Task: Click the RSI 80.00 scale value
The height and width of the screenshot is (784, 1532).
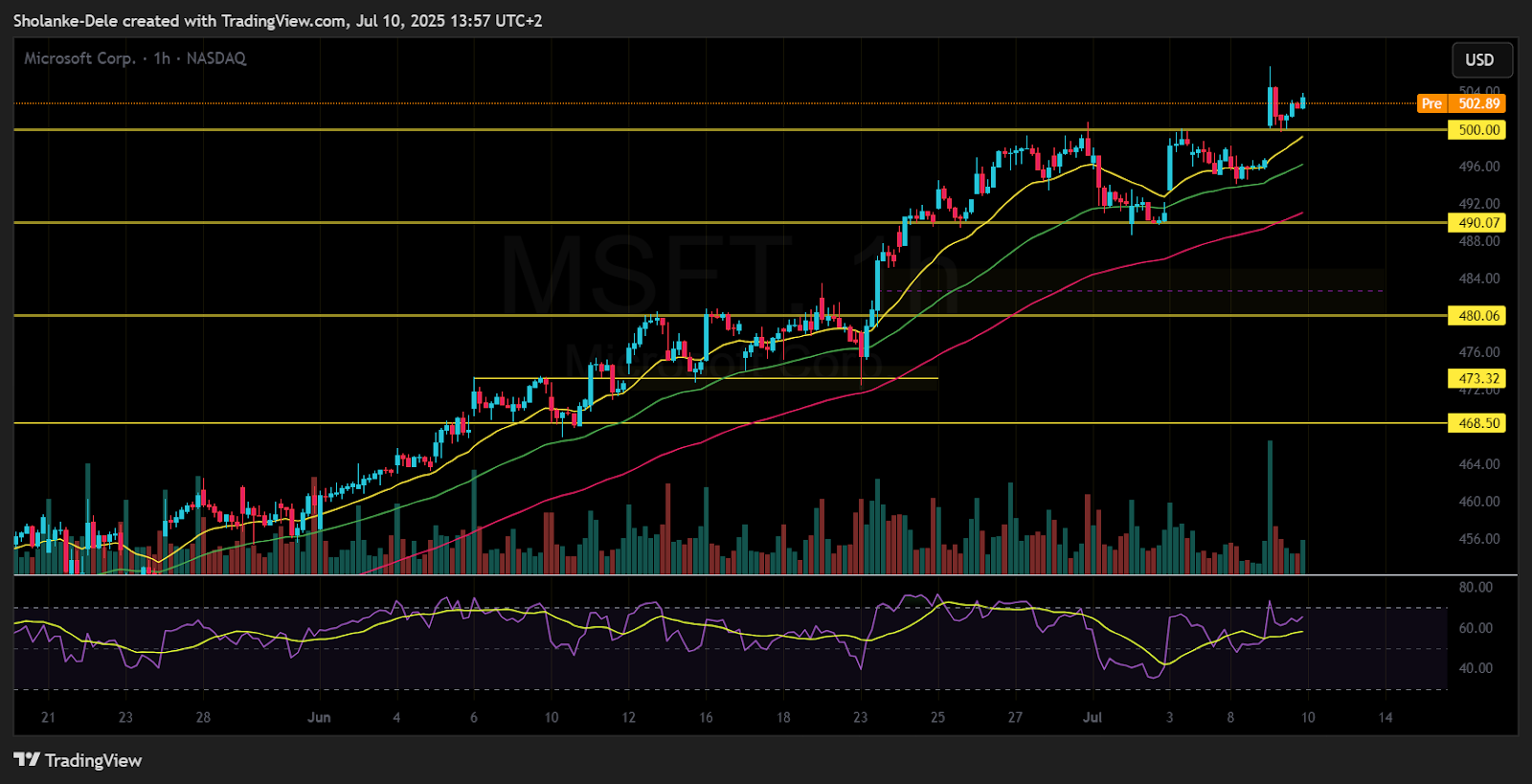Action: point(1476,587)
